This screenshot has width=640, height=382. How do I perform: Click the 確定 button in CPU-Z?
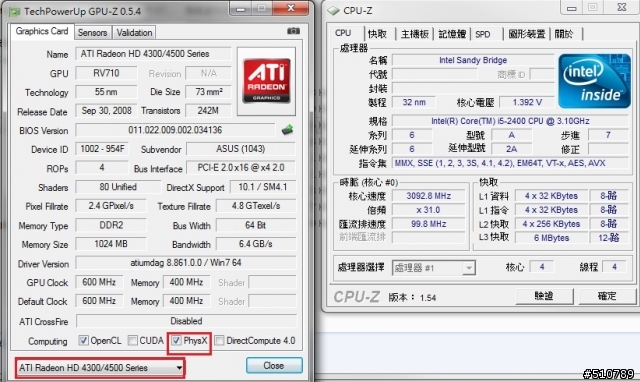pos(607,296)
